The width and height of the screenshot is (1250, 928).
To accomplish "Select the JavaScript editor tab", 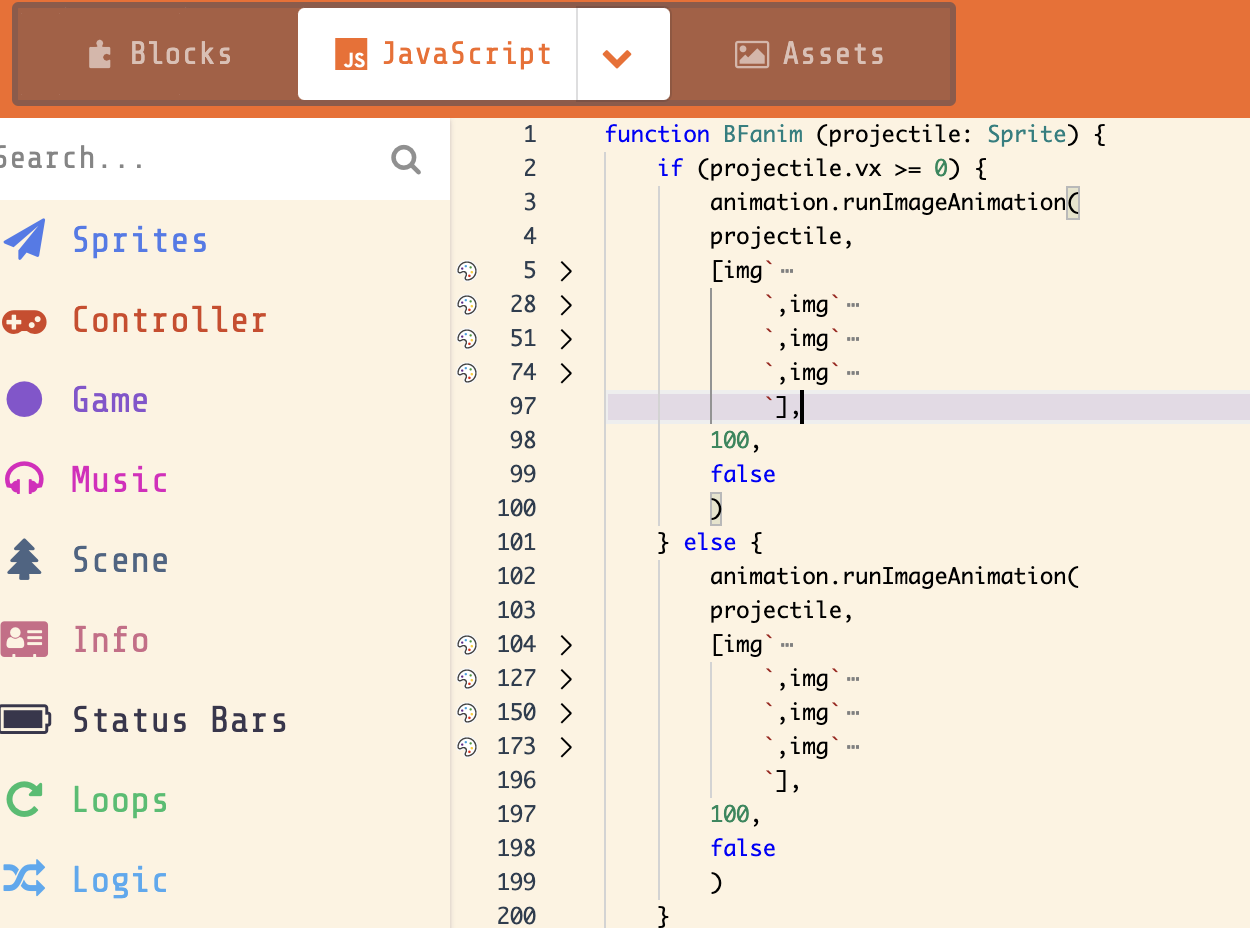I will coord(437,54).
